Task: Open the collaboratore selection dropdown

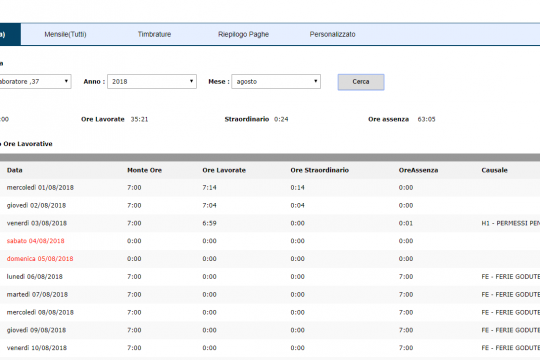Action: (35, 82)
